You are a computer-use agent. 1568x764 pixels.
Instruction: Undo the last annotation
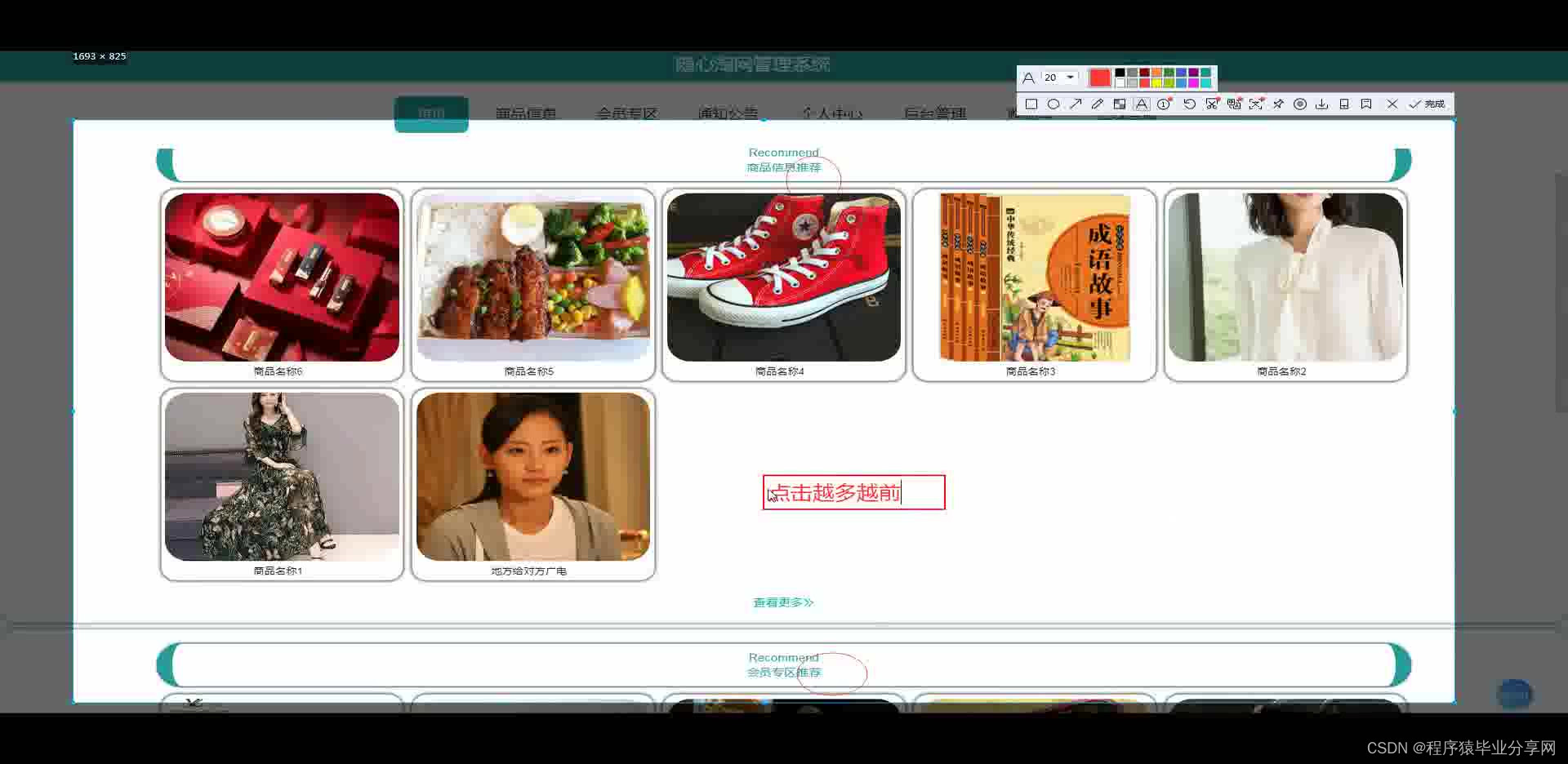tap(1189, 104)
